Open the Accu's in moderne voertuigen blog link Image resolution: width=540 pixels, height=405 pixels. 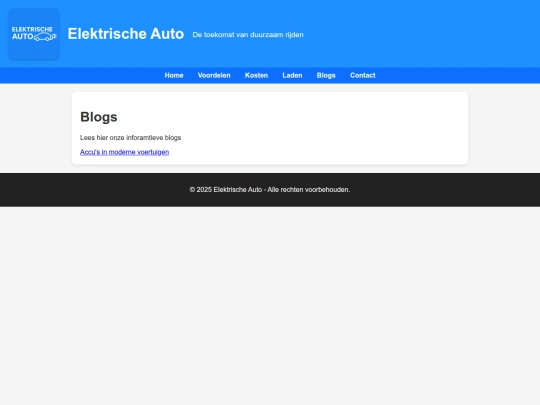coord(124,152)
